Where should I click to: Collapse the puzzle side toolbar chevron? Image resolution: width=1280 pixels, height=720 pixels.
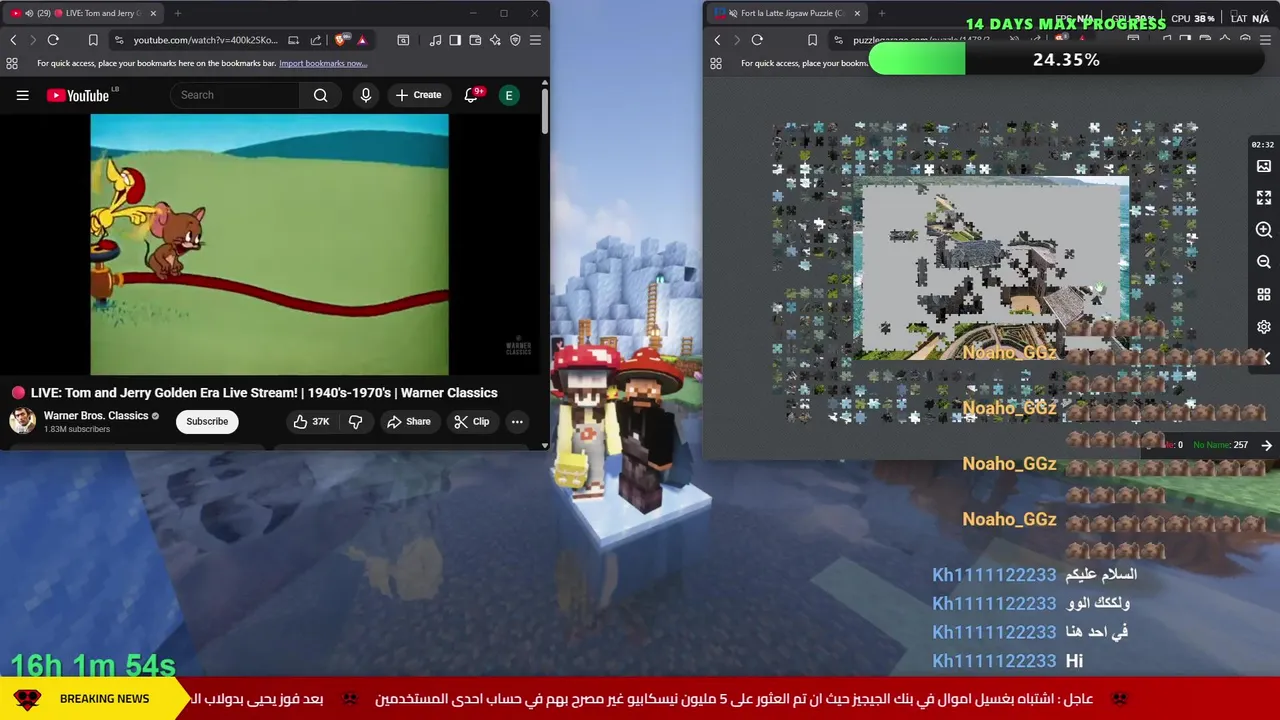[1266, 358]
